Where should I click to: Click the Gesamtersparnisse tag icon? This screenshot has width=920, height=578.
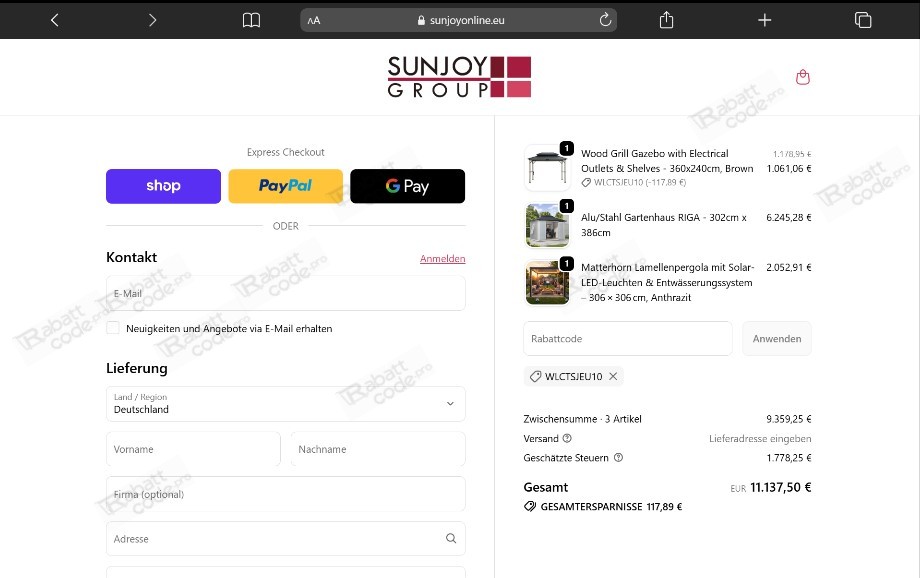[x=530, y=506]
